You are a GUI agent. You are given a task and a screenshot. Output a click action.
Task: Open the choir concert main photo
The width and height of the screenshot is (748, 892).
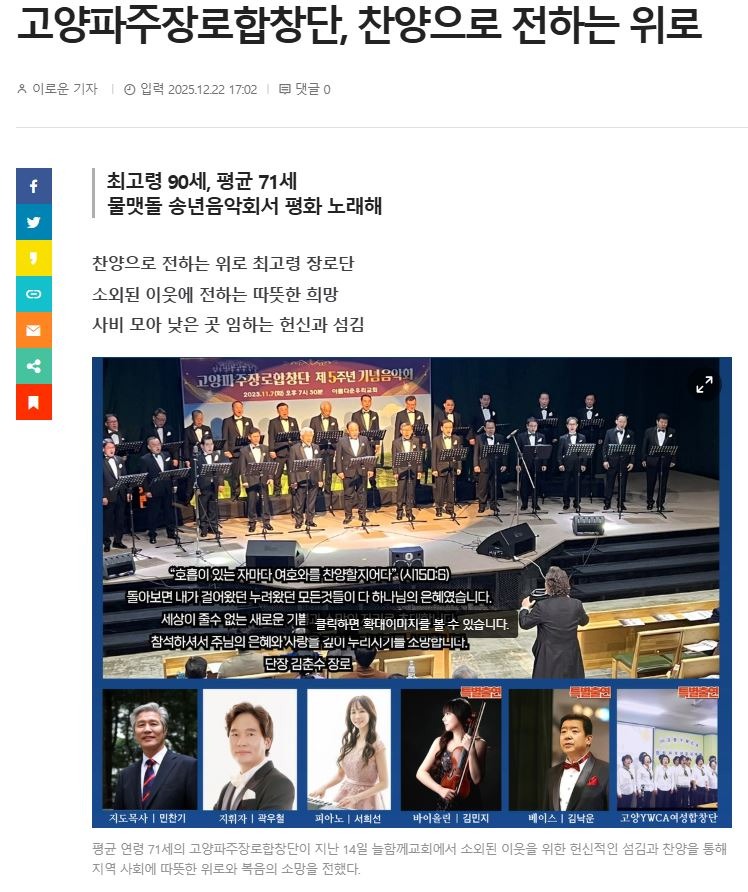coord(411,518)
